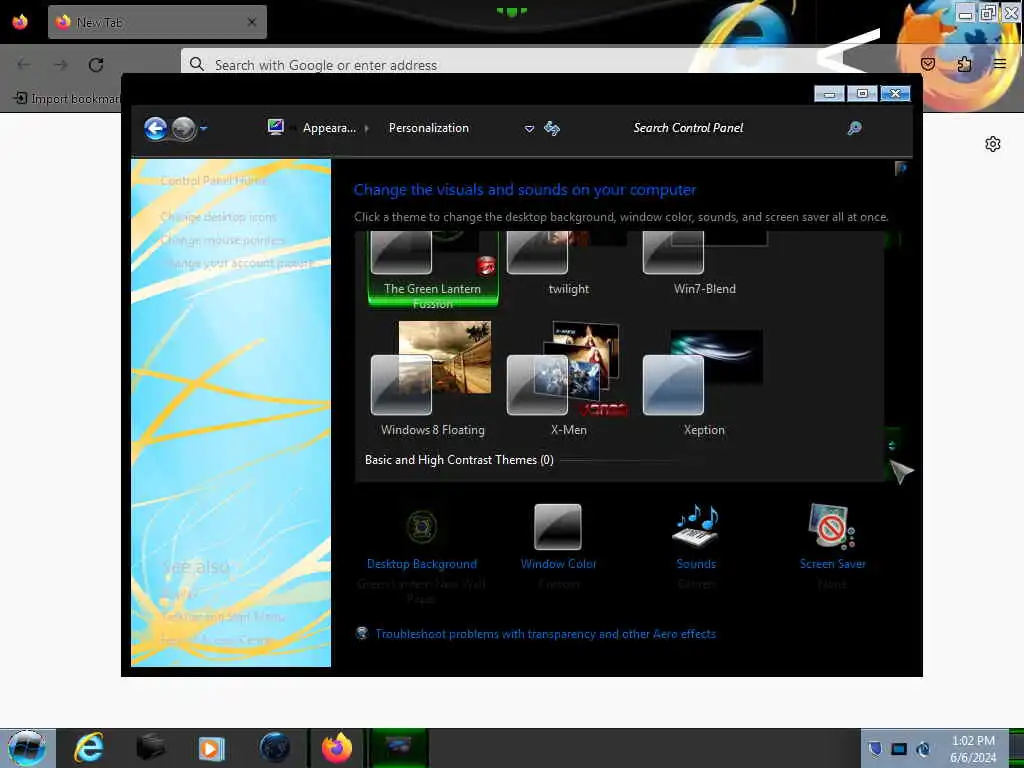Open Help via icon at top-right of panel
1024x768 pixels.
(x=901, y=168)
